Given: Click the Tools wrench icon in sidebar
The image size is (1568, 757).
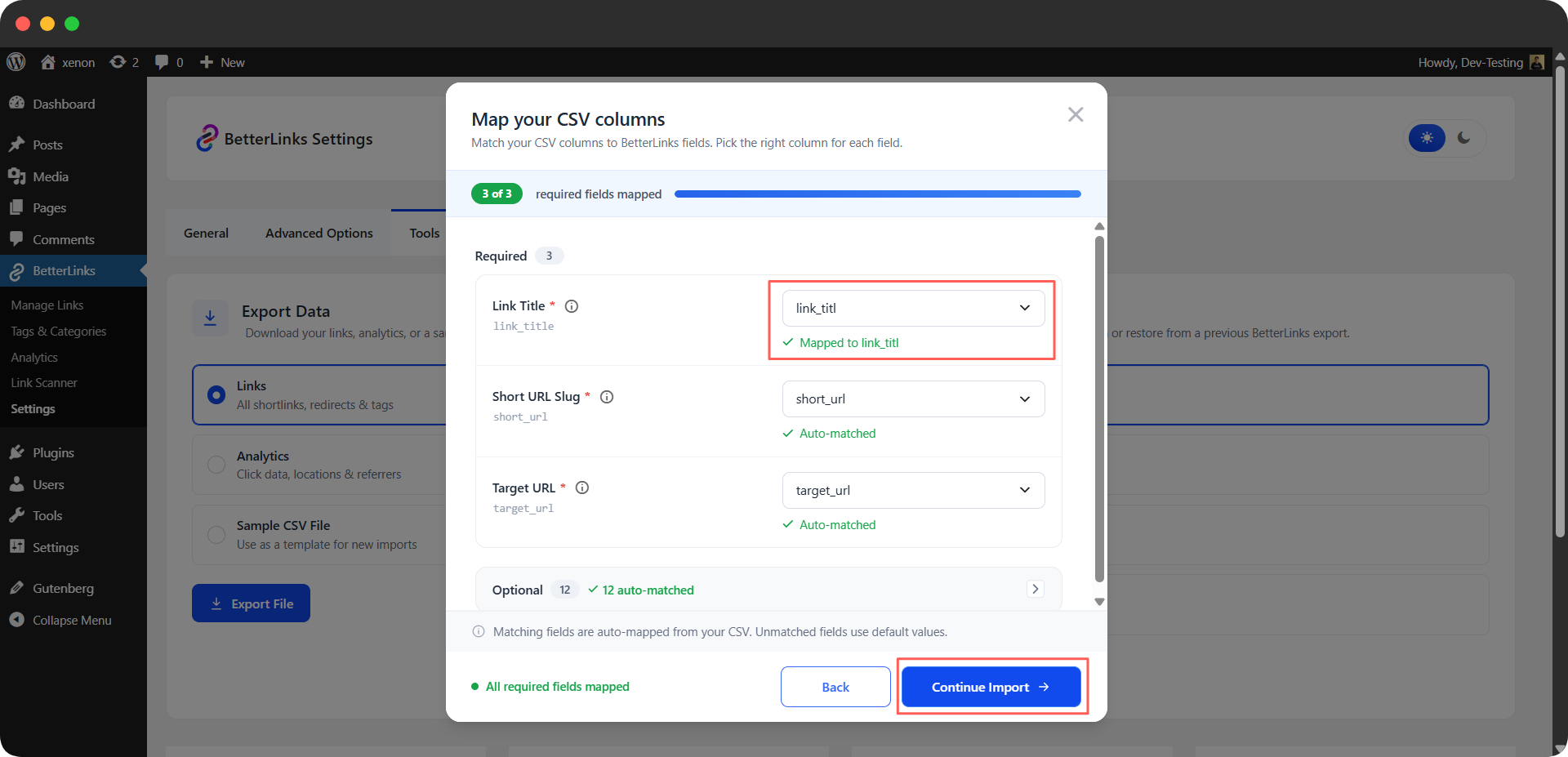Looking at the screenshot, I should click(16, 515).
